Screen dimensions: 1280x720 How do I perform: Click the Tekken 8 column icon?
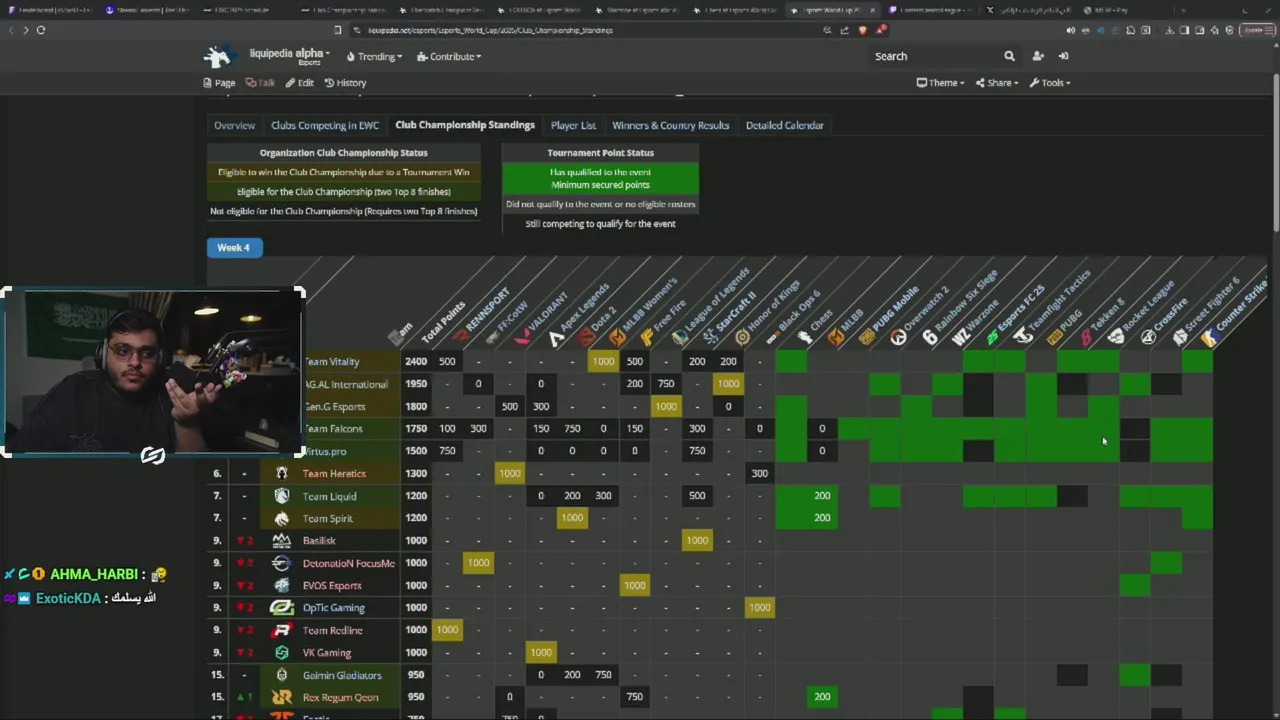coord(1086,338)
